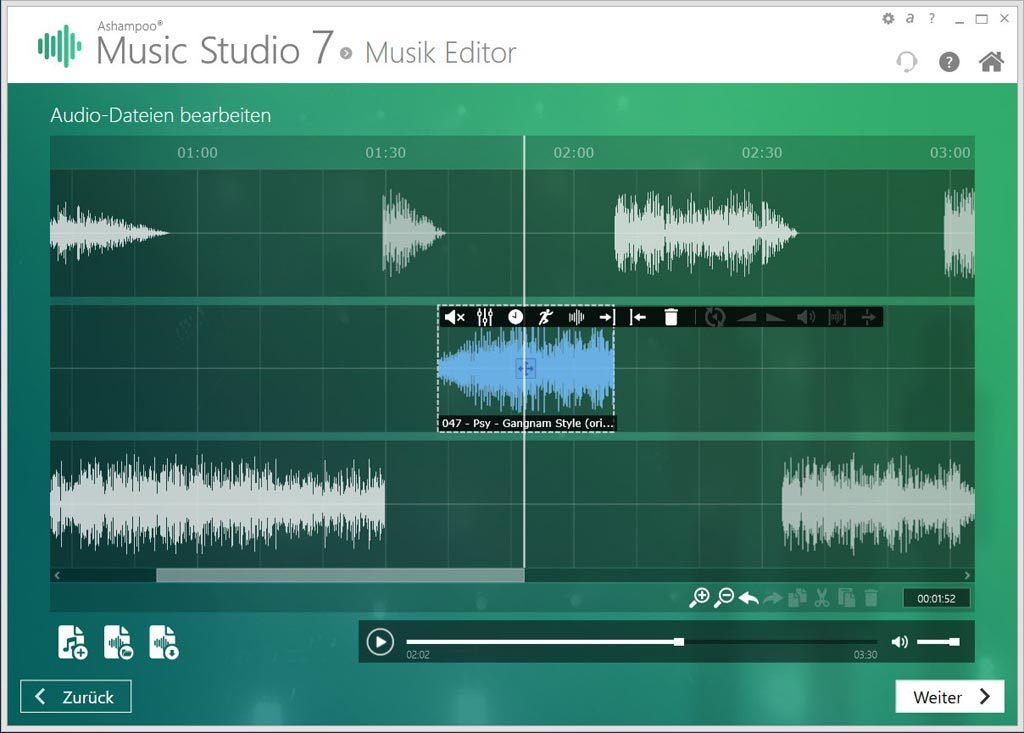Click the 'Musik Editor' breadcrumb title
This screenshot has height=733, width=1024.
tap(440, 53)
